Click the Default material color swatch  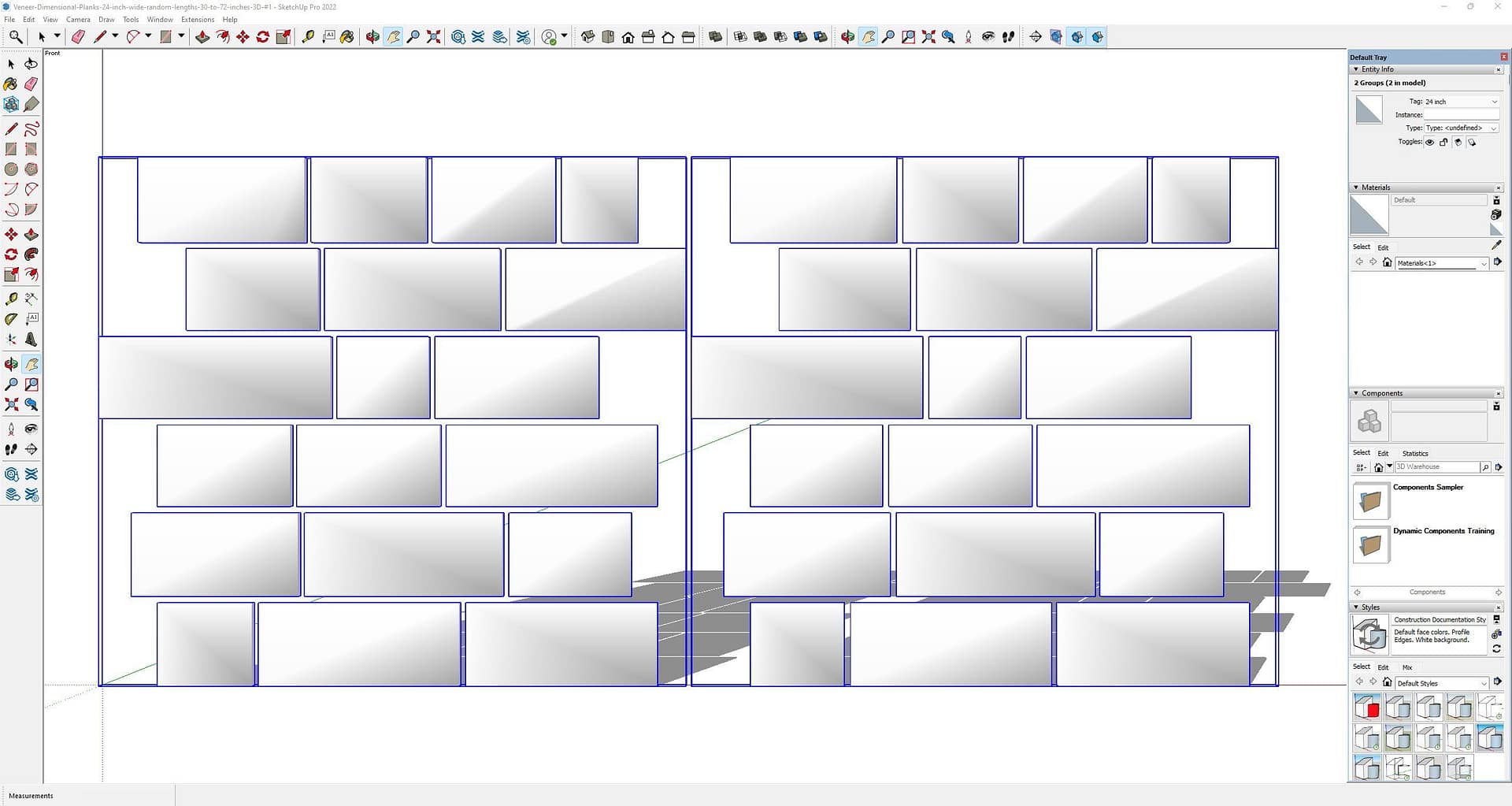1369,215
